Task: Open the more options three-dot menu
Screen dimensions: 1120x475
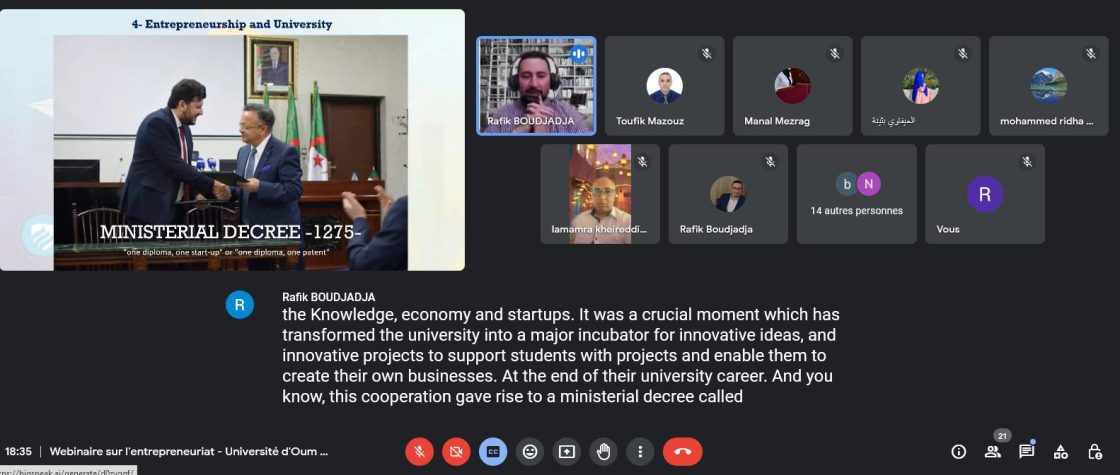Action: point(640,451)
